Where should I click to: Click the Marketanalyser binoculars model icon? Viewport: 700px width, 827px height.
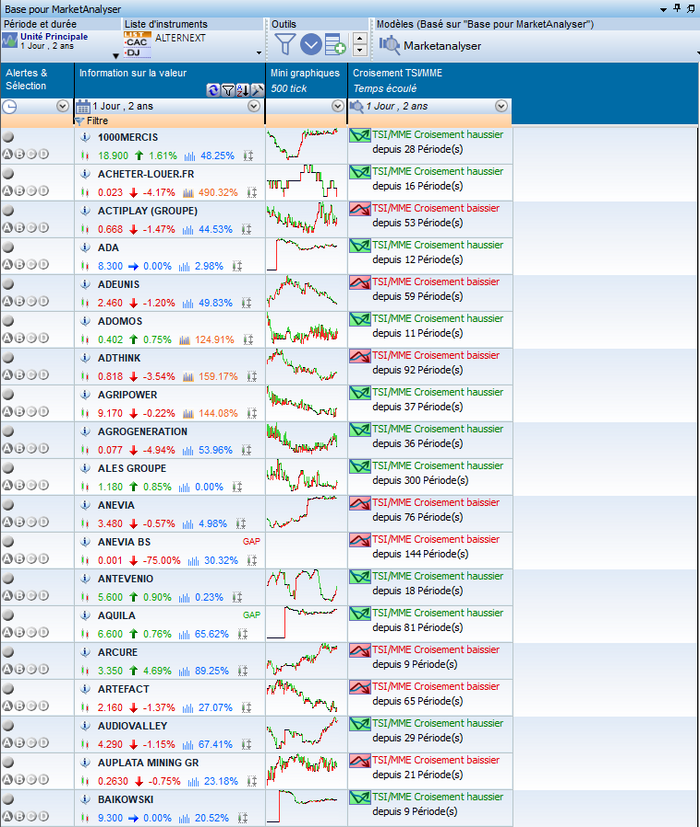(x=389, y=45)
